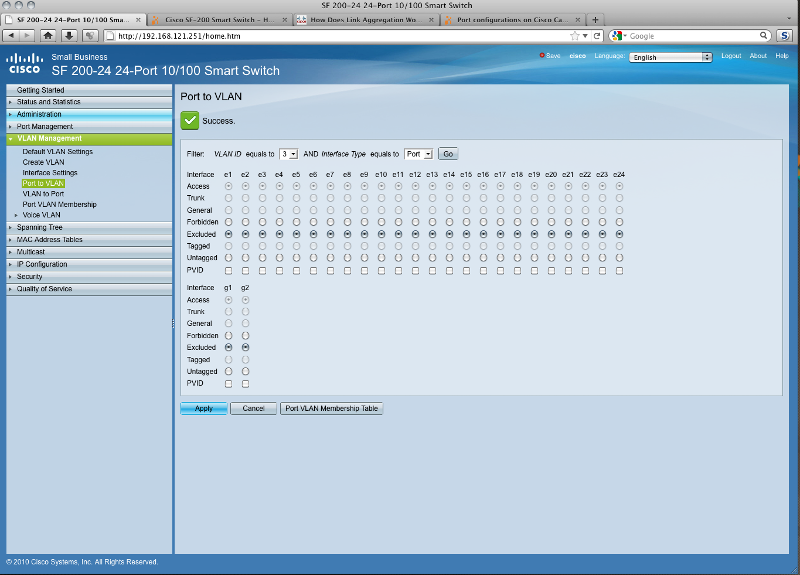Select Forbidden radio button for port e24
The width and height of the screenshot is (800, 575).
[619, 222]
